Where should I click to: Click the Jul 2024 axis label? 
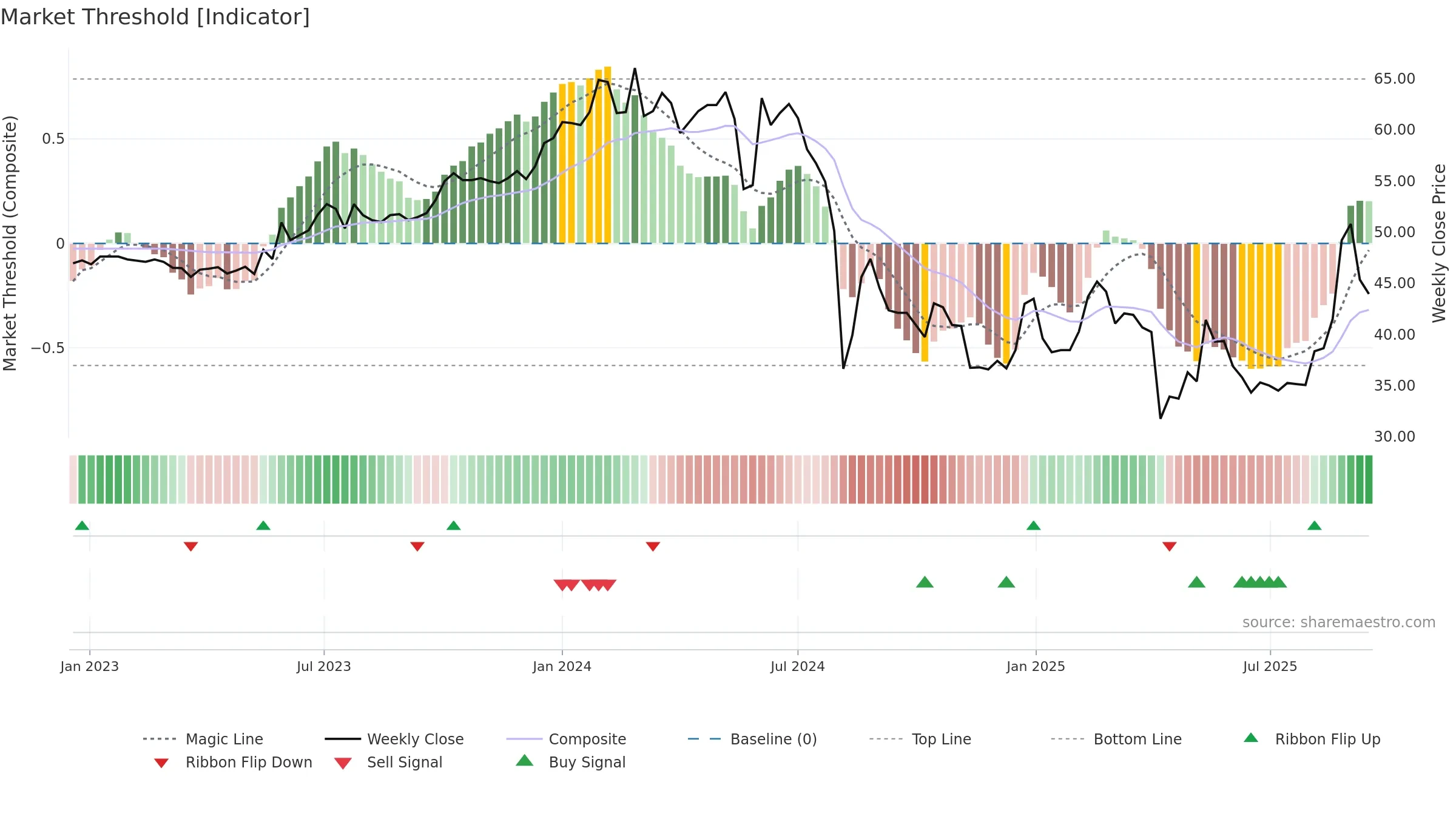[798, 667]
